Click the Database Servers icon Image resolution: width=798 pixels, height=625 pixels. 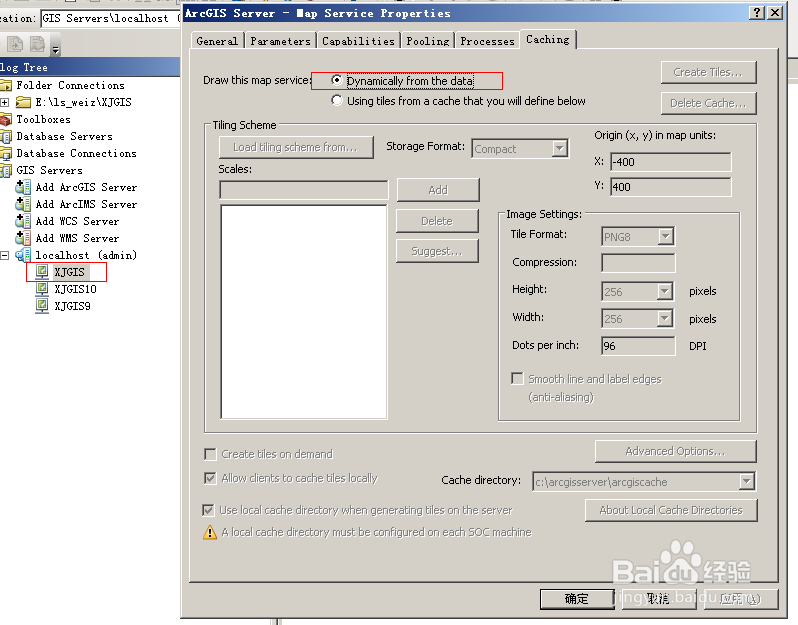(5, 136)
